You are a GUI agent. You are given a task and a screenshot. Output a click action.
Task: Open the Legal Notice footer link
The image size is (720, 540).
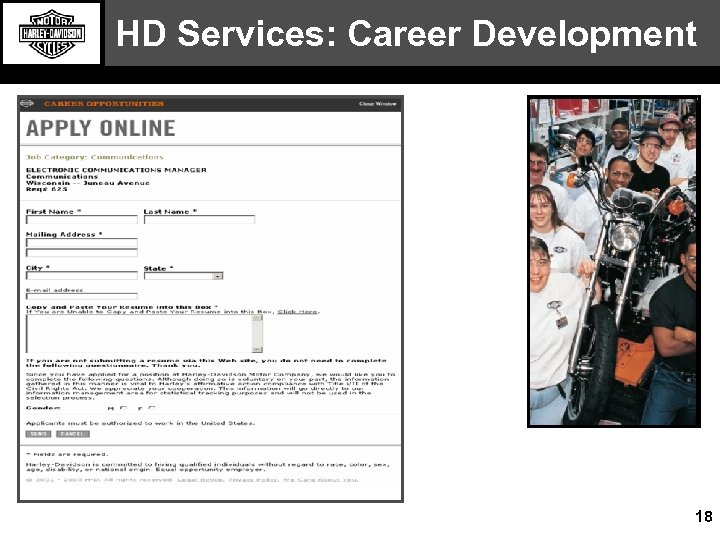(201, 480)
